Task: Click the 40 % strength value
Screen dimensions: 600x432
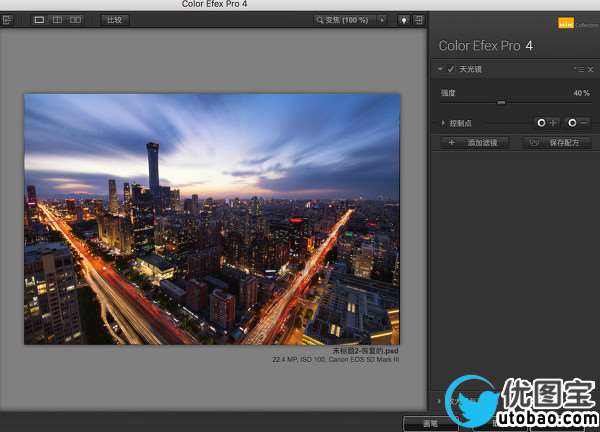Action: pyautogui.click(x=581, y=93)
